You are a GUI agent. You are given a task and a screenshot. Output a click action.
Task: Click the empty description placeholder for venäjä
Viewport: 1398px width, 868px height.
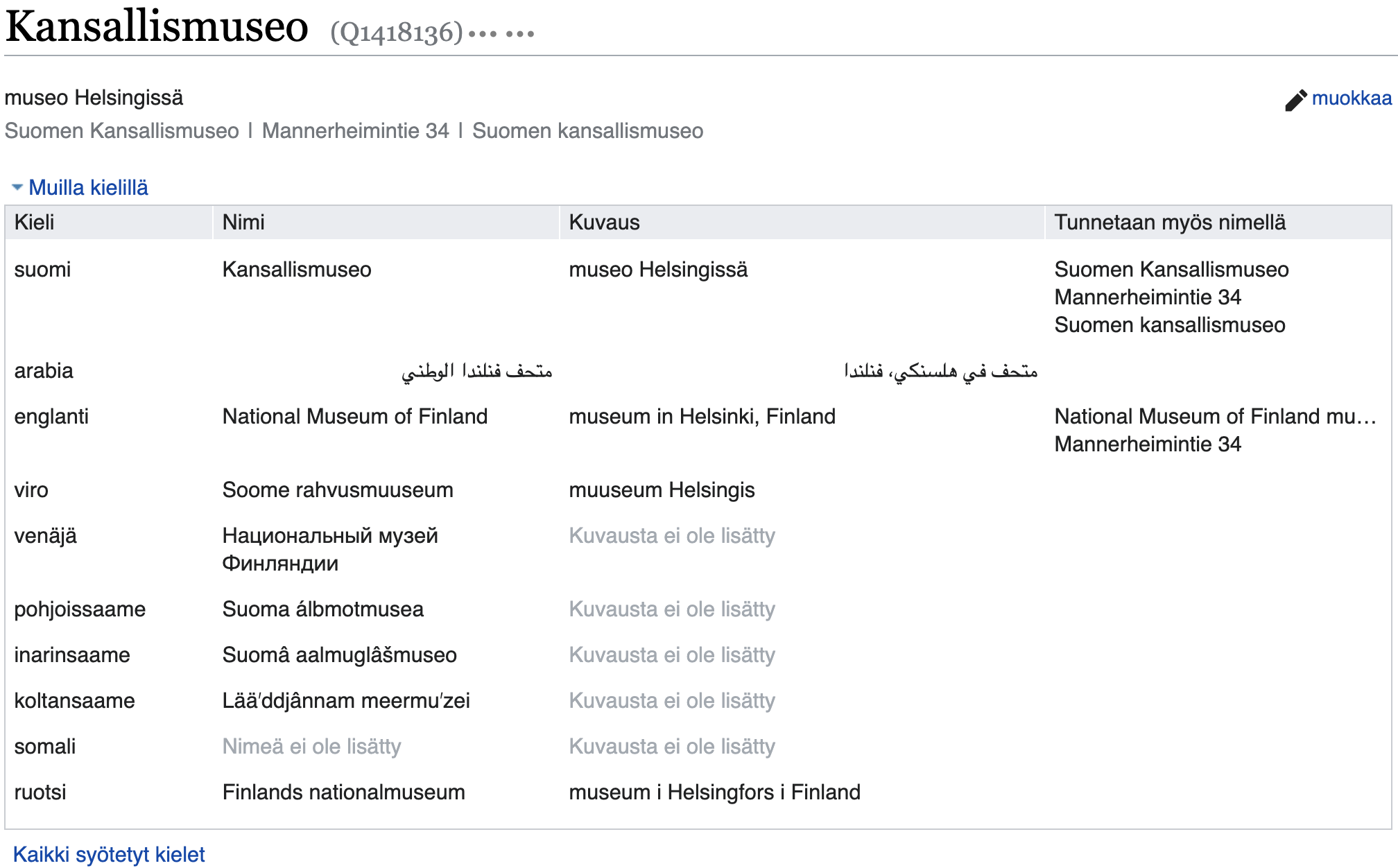click(x=672, y=536)
